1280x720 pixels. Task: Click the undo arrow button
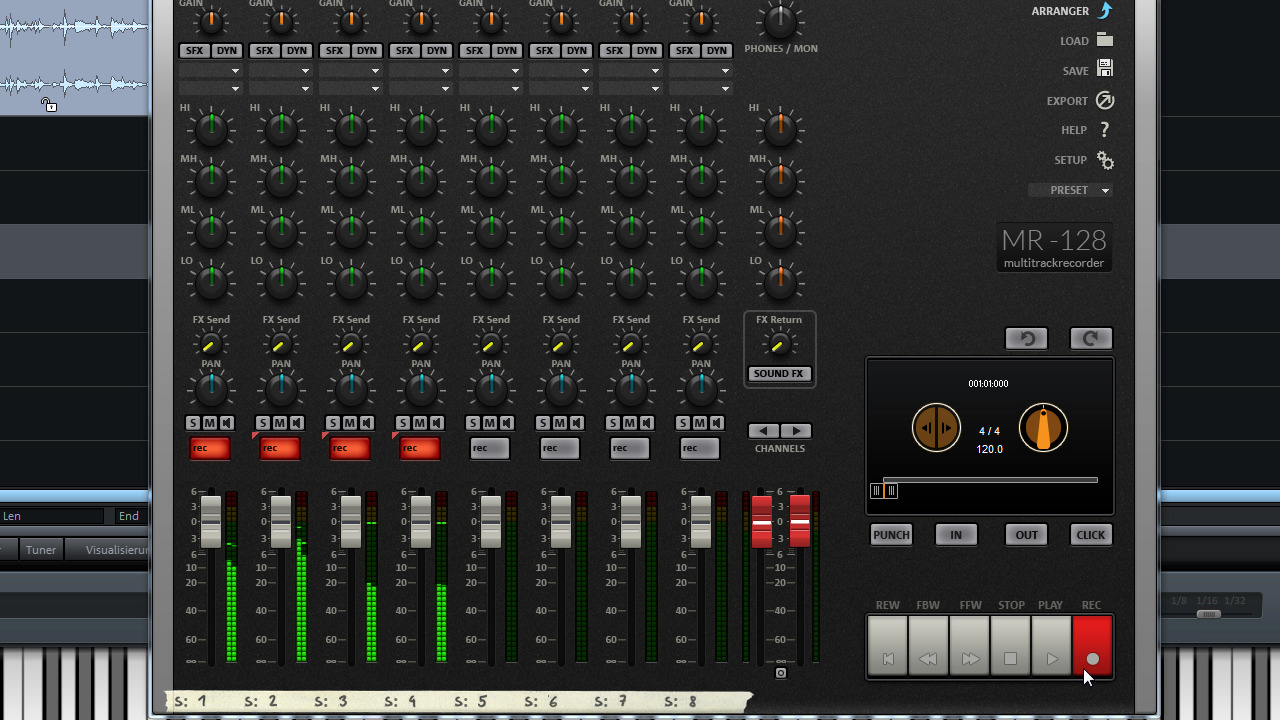[1027, 339]
